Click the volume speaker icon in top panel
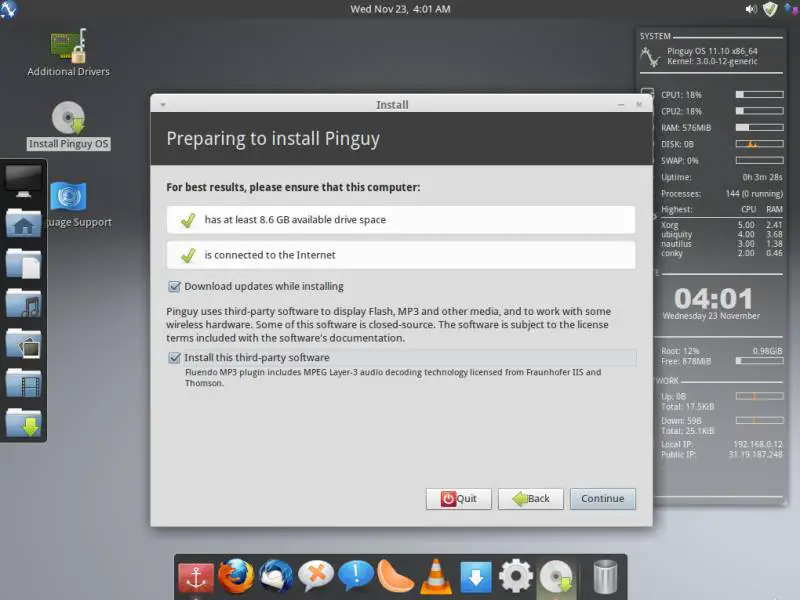 pos(751,9)
